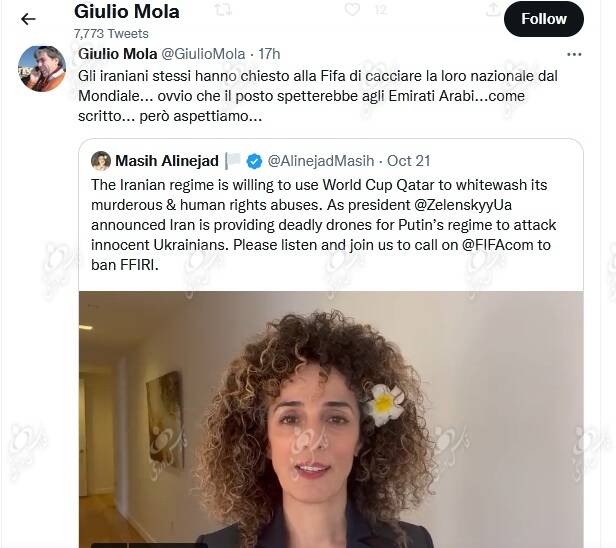Click bold Masih Alinejad name
The width and height of the screenshot is (616, 548).
tap(167, 161)
